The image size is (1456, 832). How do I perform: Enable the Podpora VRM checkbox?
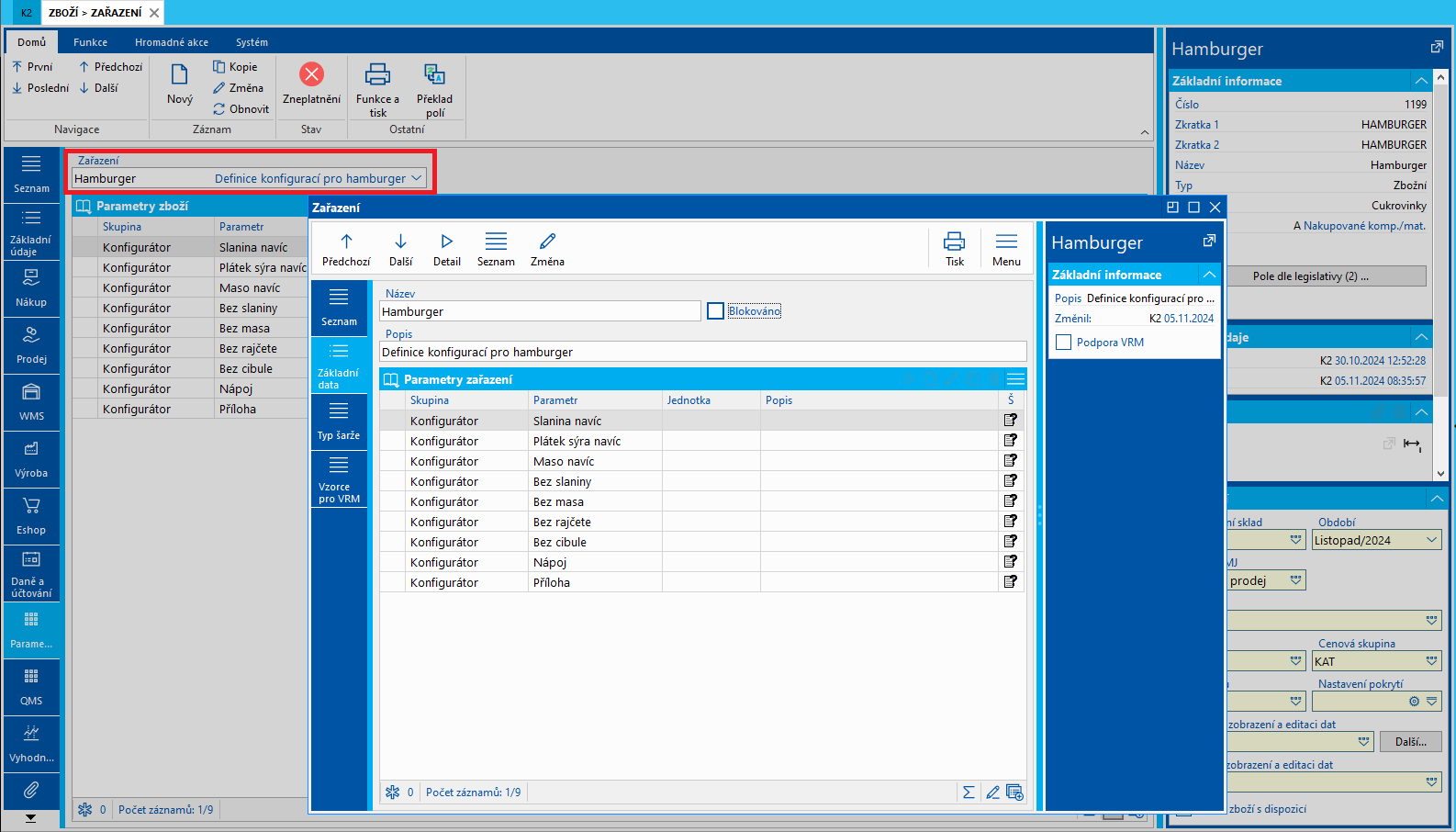[1064, 343]
